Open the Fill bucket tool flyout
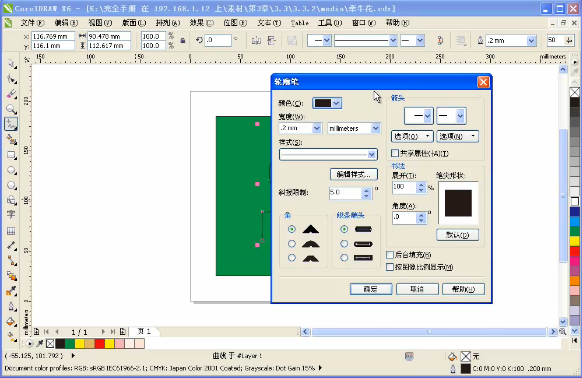 tap(12, 322)
